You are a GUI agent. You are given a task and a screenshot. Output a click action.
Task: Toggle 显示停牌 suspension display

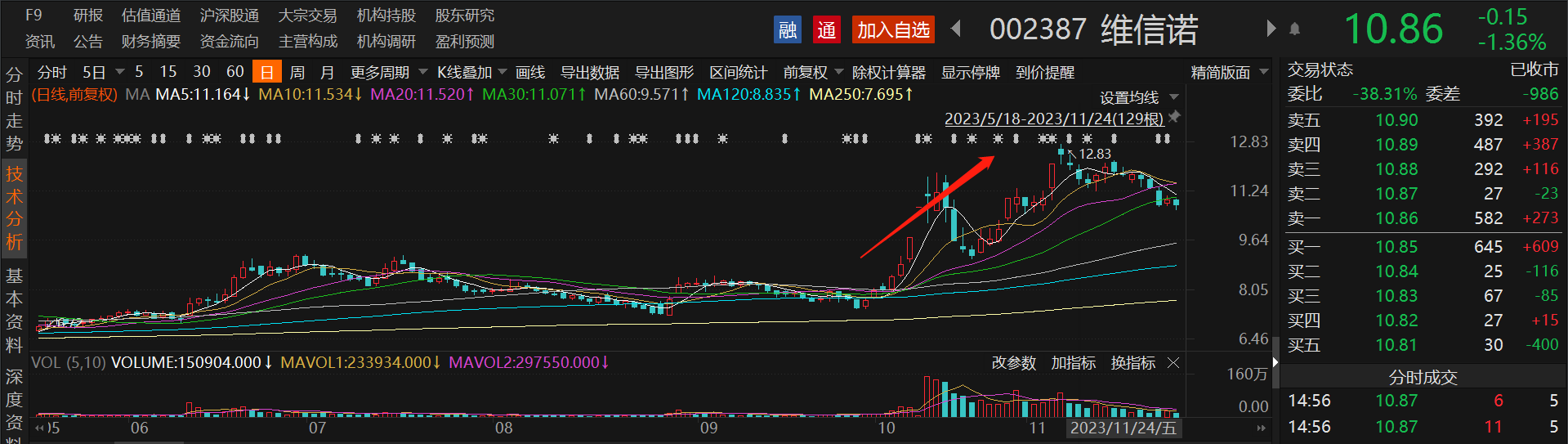tap(971, 72)
